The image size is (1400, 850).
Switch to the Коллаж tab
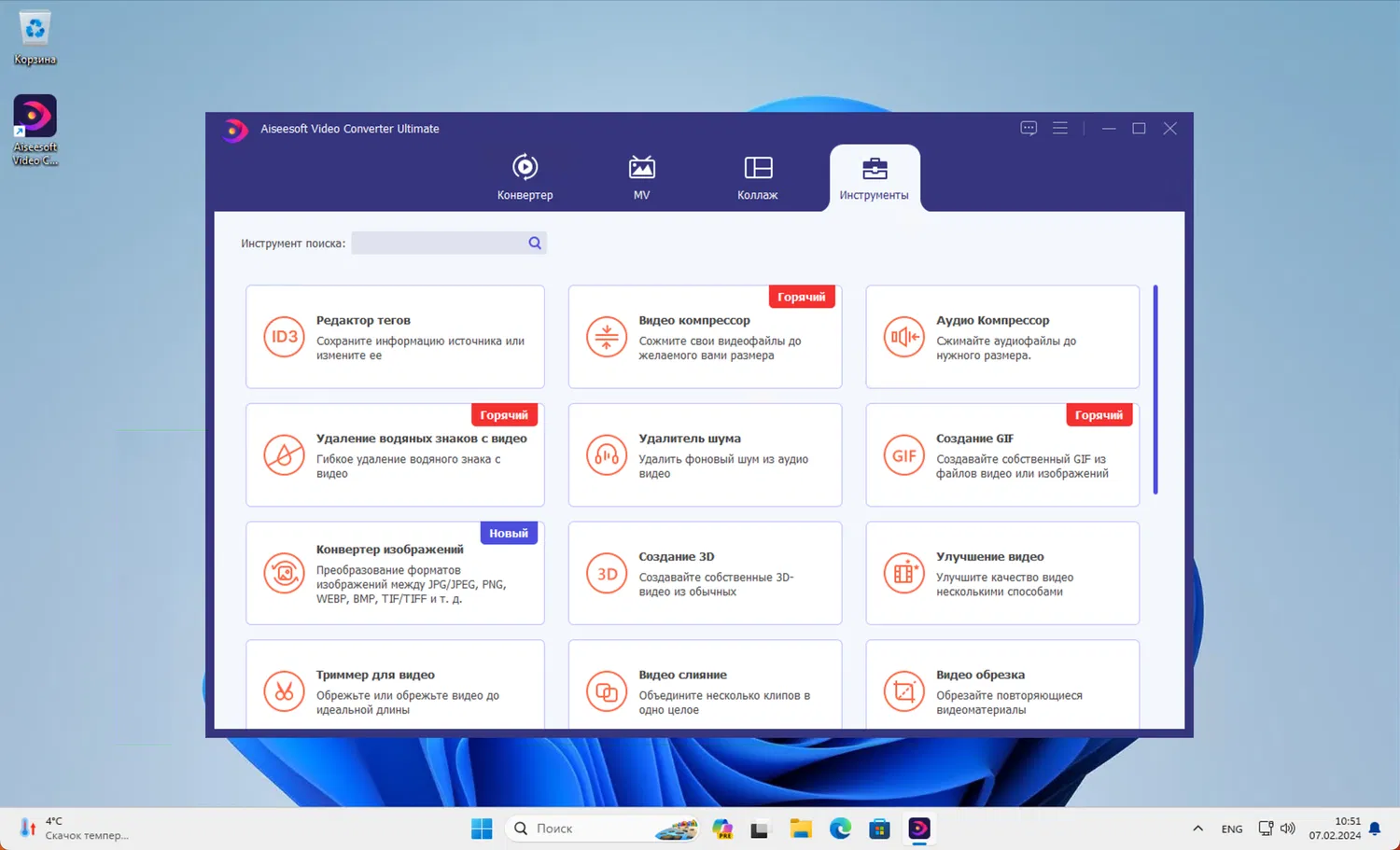tap(758, 177)
